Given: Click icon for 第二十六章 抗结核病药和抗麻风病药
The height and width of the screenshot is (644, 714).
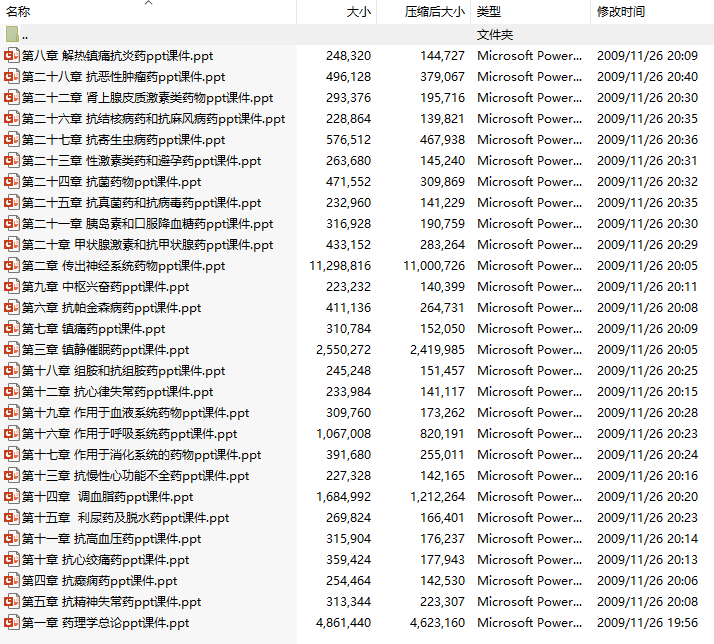Looking at the screenshot, I should tap(12, 118).
